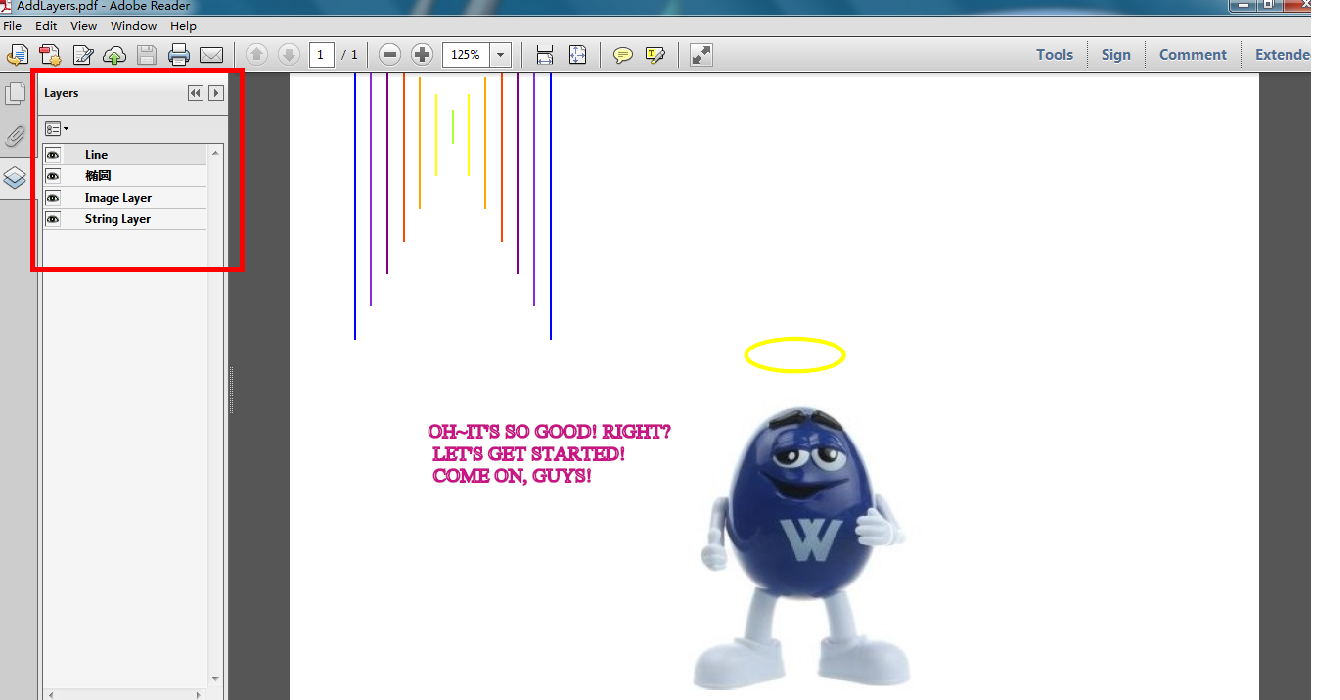The image size is (1340, 700).
Task: Click the Layers panel right arrow button
Action: (x=215, y=93)
